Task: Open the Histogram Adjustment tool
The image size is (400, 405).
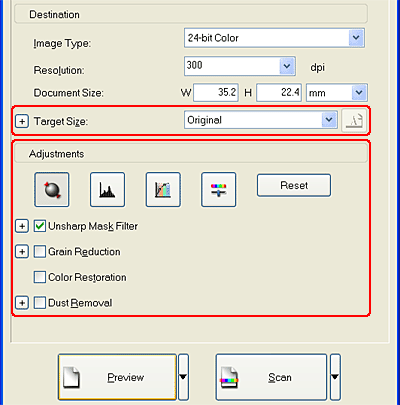Action: (107, 190)
